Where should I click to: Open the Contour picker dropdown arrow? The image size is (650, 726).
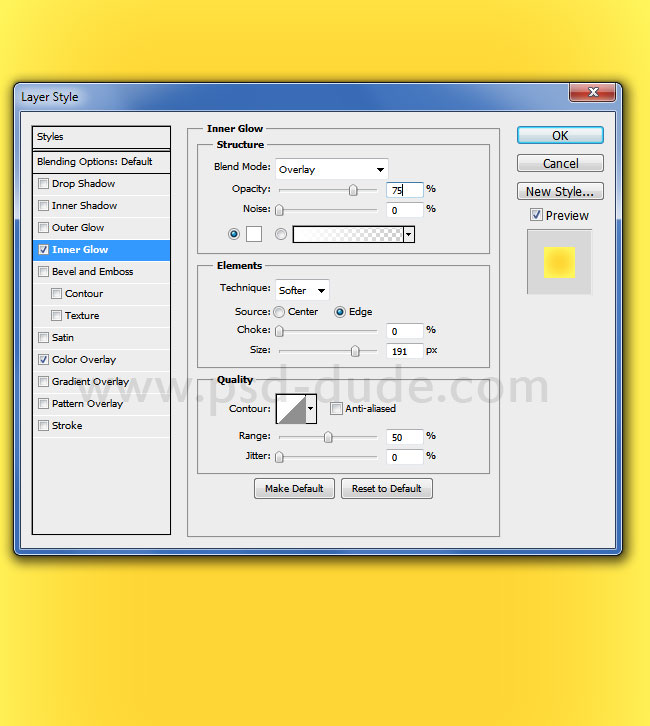(311, 408)
